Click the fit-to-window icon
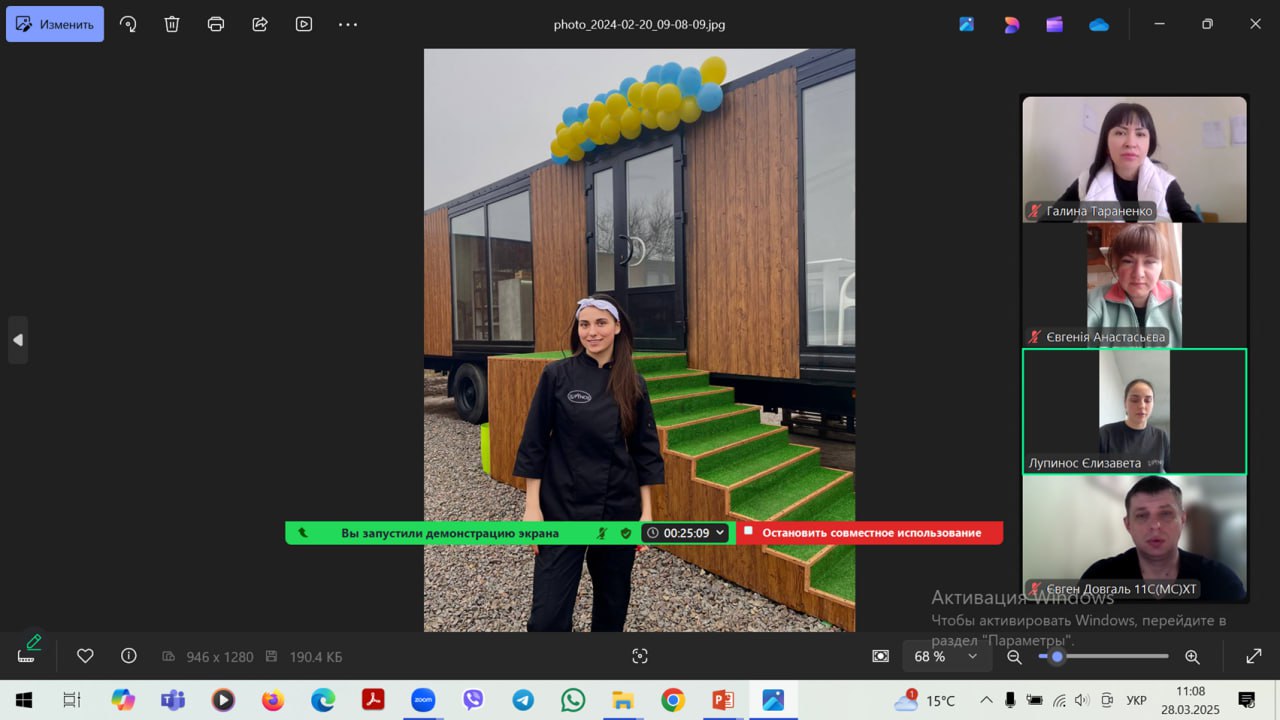 coord(880,656)
